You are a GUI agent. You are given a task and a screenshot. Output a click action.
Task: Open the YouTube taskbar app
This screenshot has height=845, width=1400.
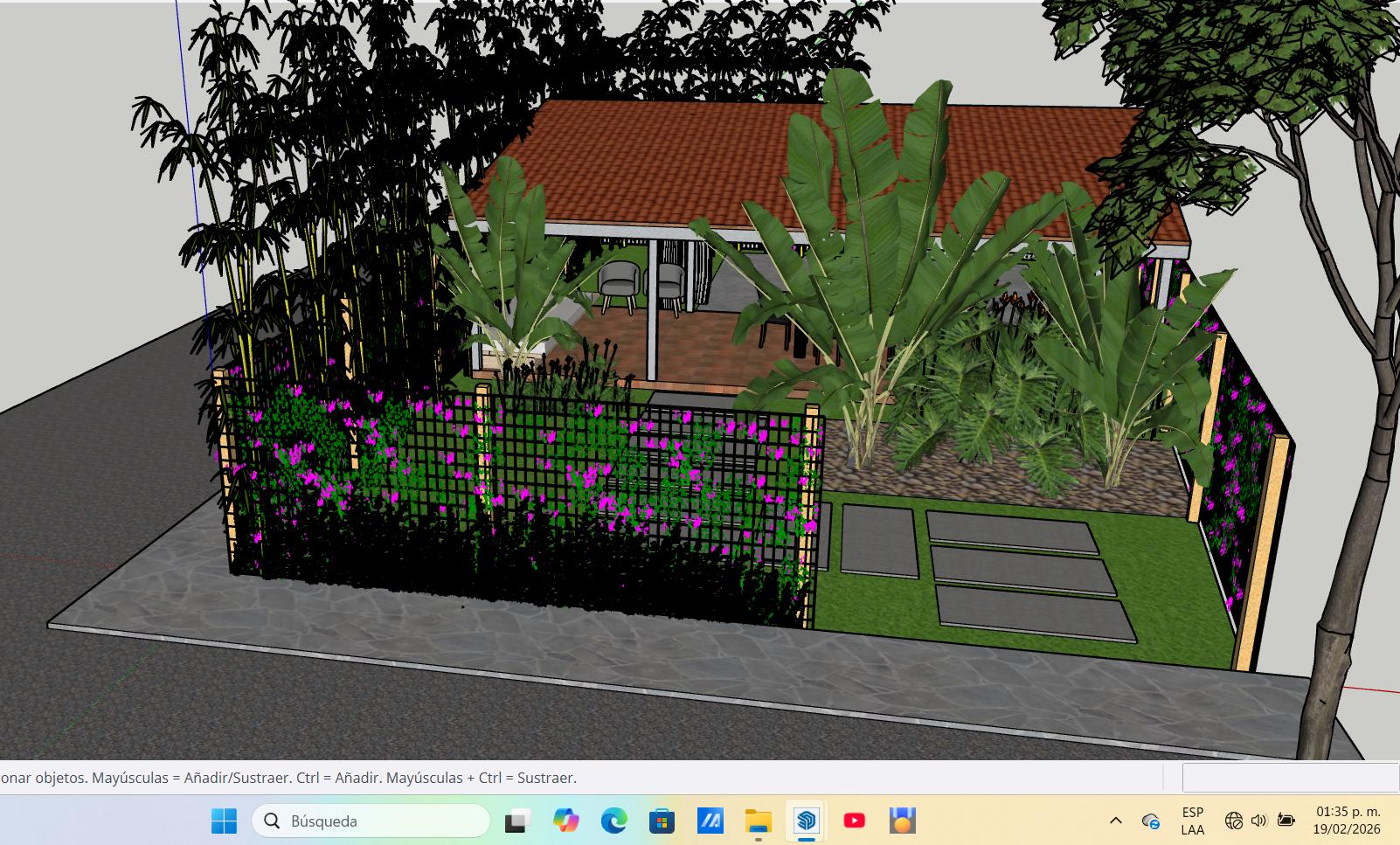point(854,821)
